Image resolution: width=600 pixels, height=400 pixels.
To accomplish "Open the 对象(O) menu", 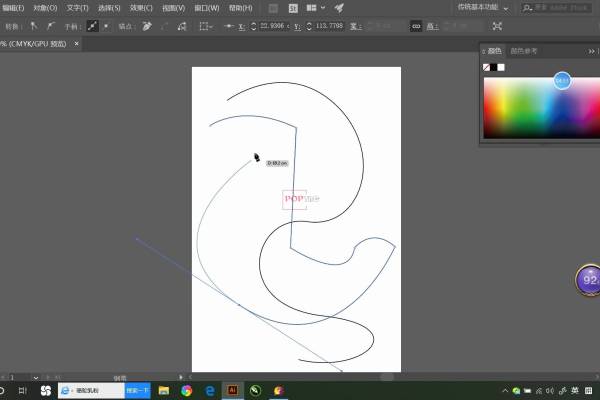I will [x=45, y=8].
